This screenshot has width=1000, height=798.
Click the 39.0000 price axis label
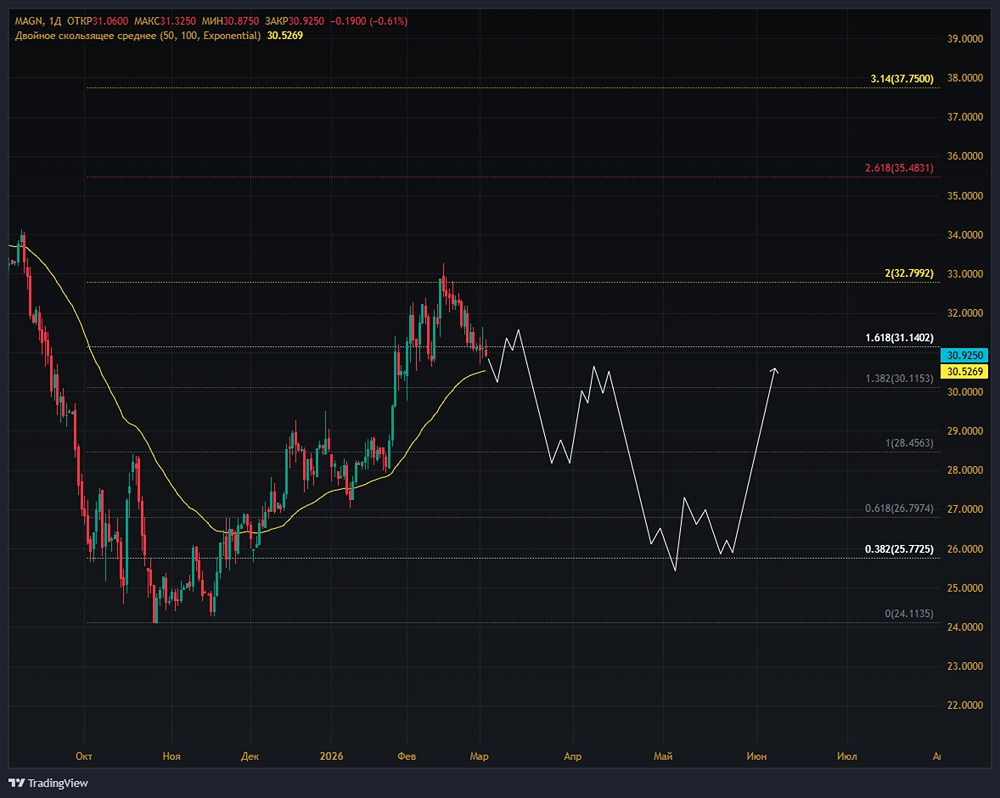coord(965,39)
